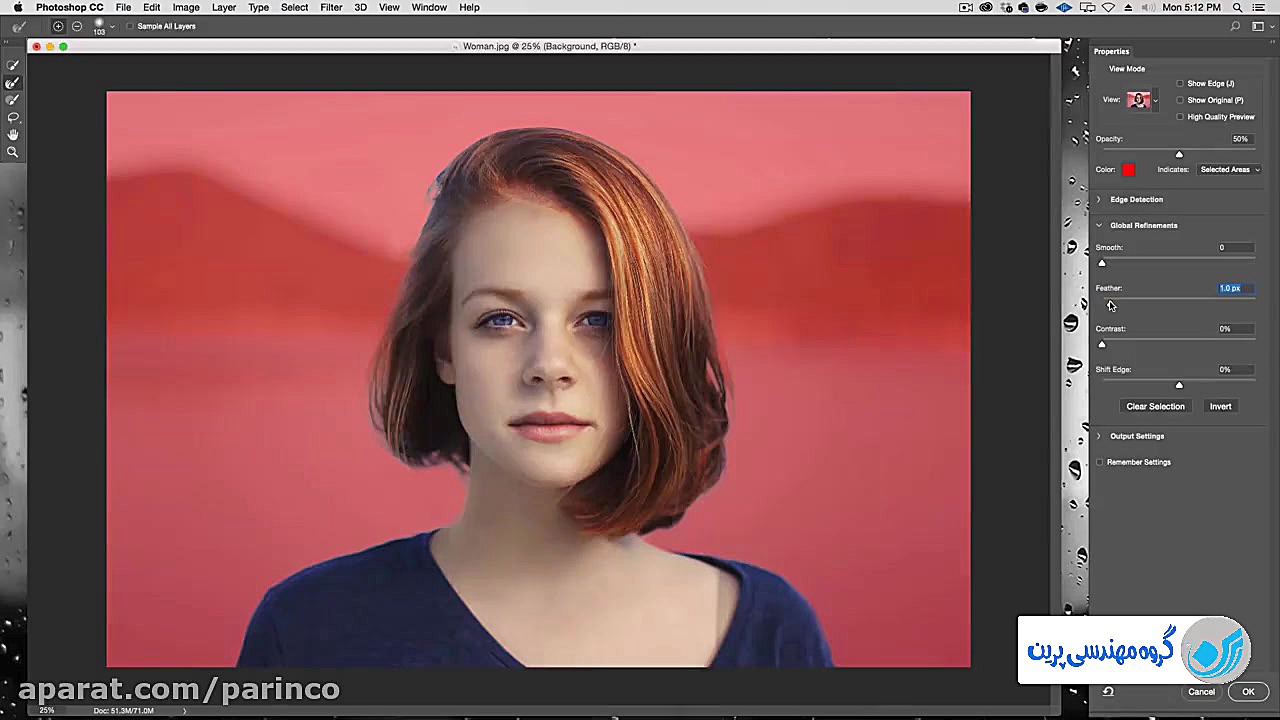Click the subtract from selection minus icon
Viewport: 1280px width, 720px height.
pos(77,26)
